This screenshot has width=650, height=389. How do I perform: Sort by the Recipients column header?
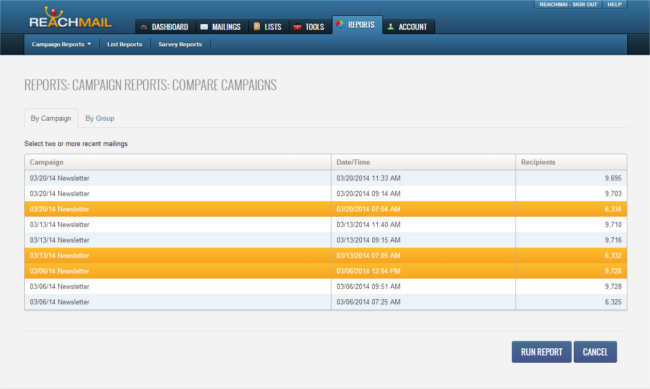571,162
